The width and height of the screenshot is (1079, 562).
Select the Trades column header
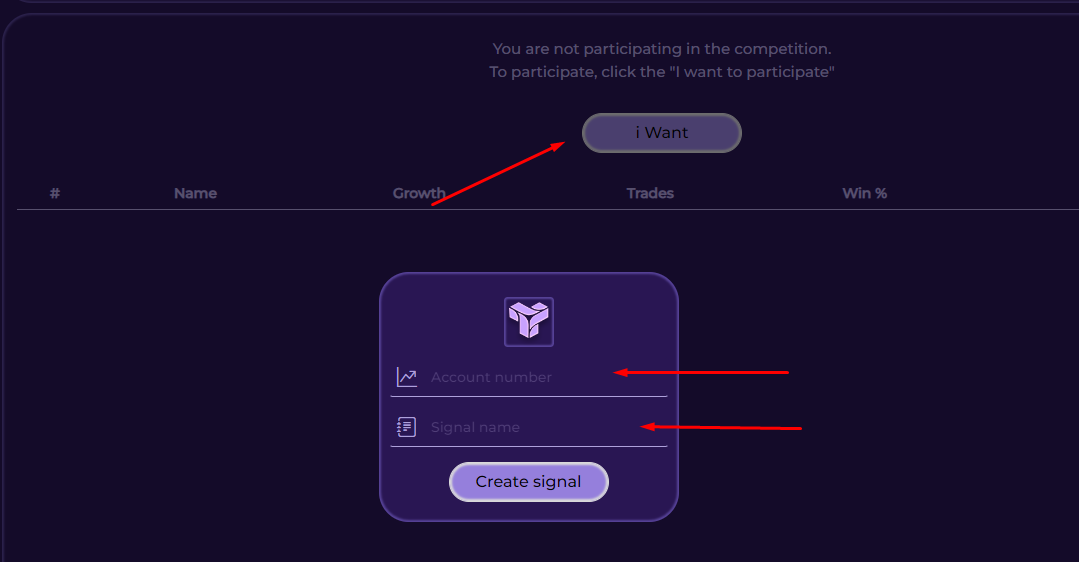click(x=650, y=193)
